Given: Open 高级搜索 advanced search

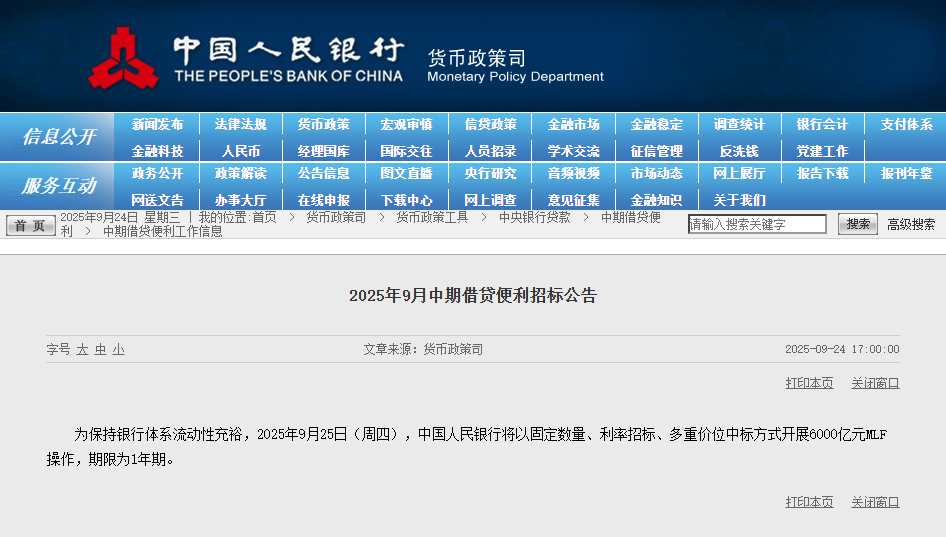Looking at the screenshot, I should coord(911,224).
